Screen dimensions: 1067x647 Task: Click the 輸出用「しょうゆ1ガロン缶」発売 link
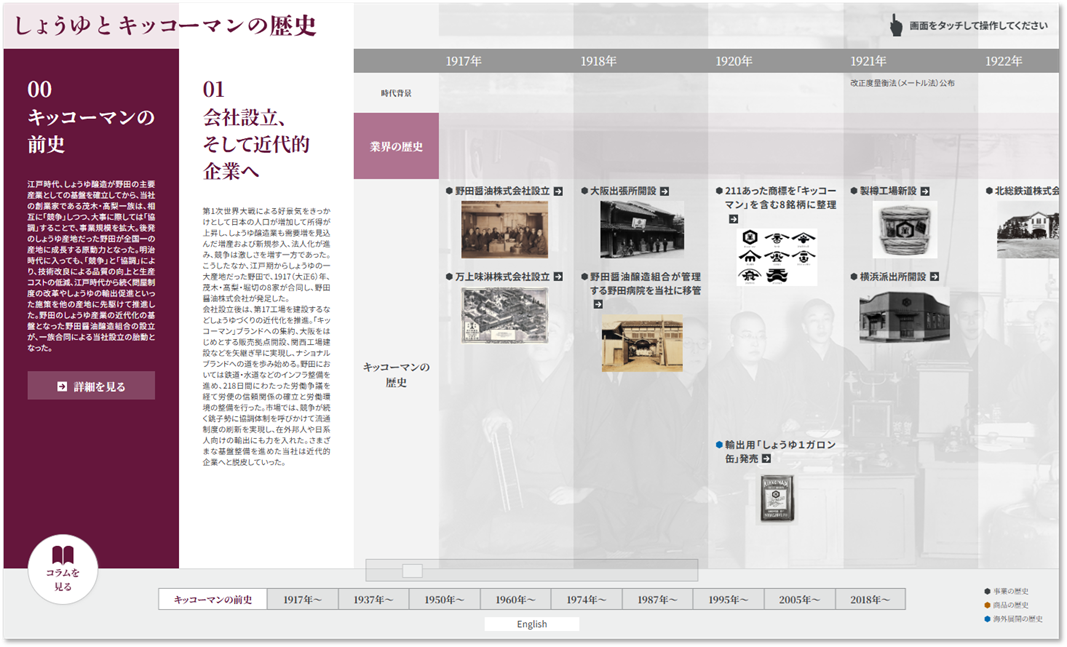tap(780, 452)
